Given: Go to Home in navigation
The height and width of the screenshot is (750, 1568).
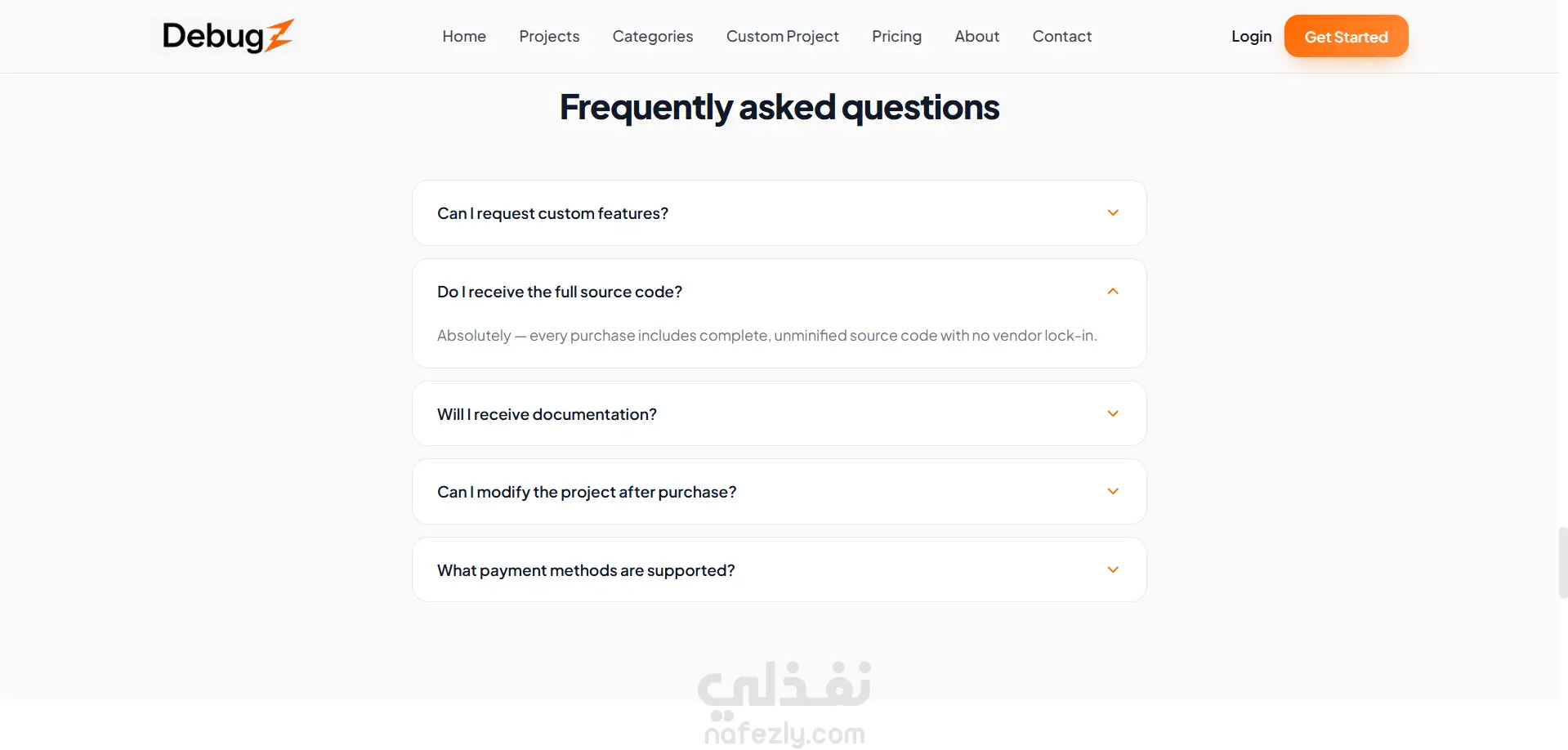Looking at the screenshot, I should click(x=464, y=36).
